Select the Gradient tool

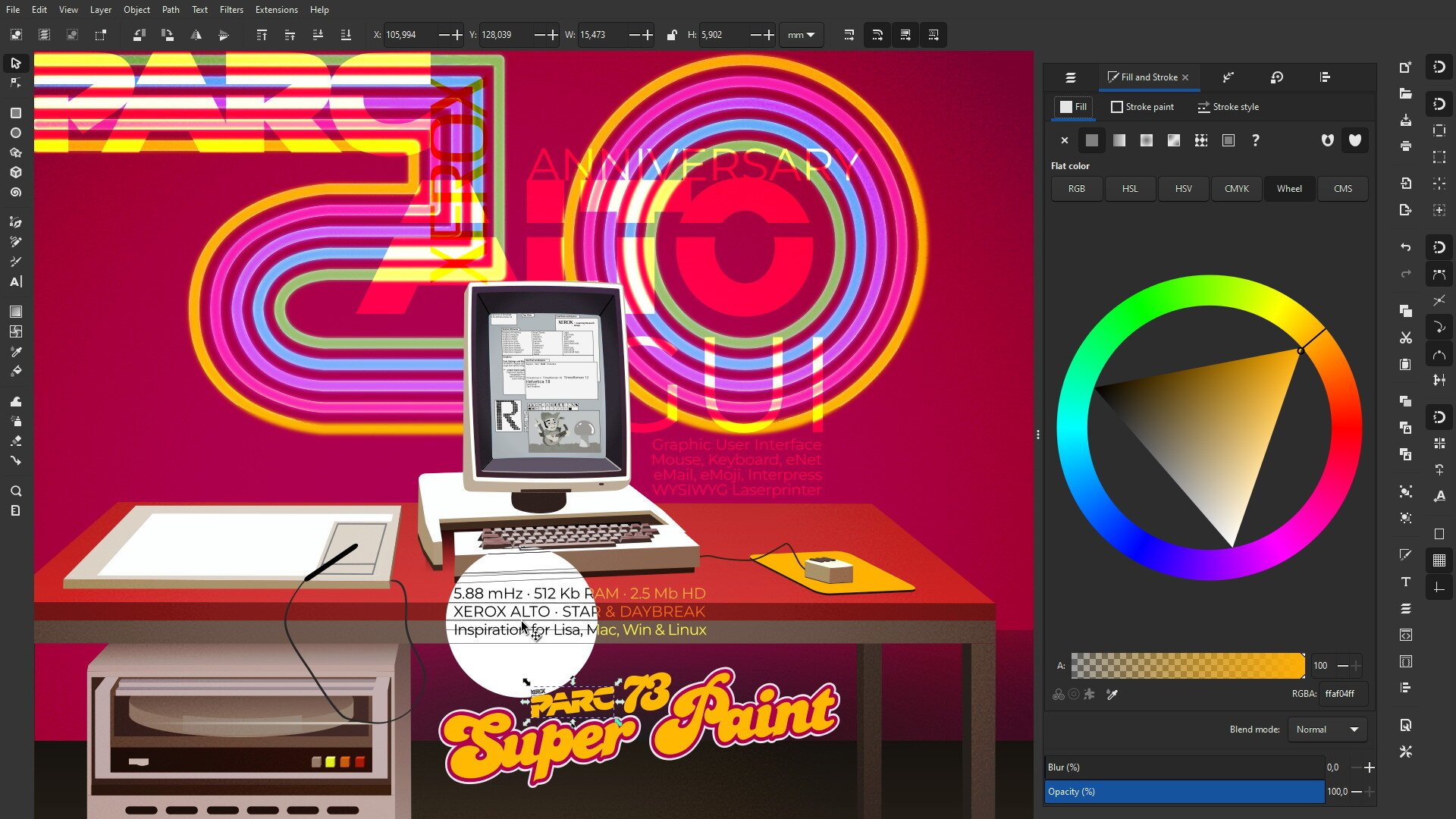click(x=15, y=312)
